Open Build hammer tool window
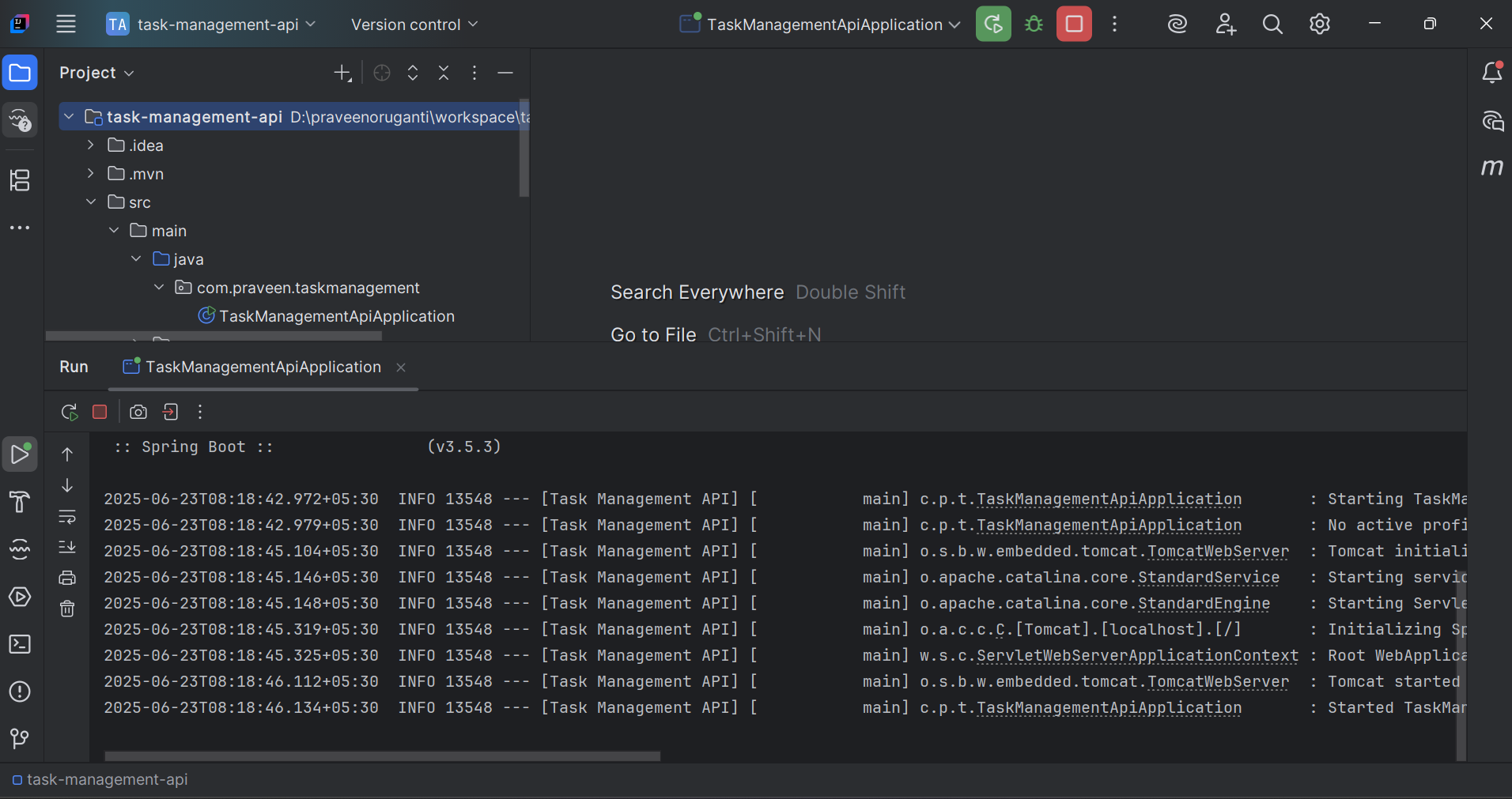 pos(20,502)
